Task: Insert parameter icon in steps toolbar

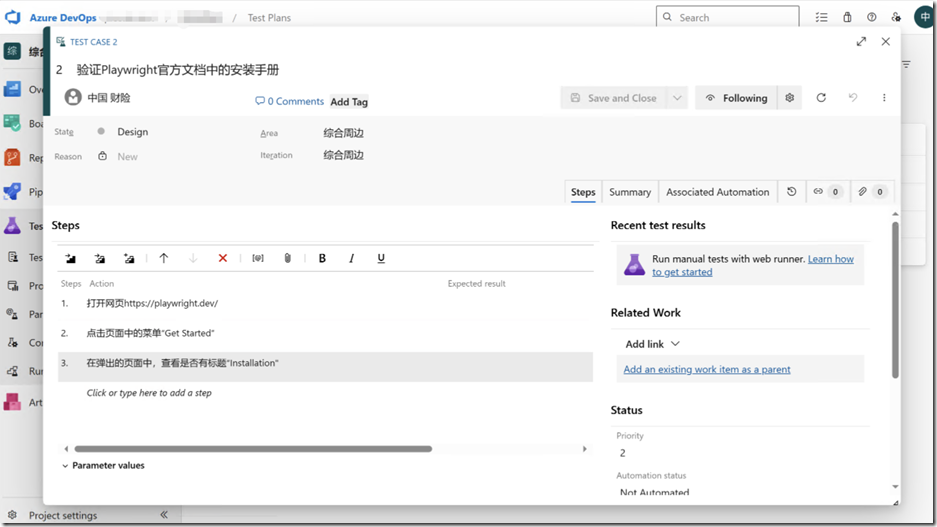Action: tap(258, 258)
